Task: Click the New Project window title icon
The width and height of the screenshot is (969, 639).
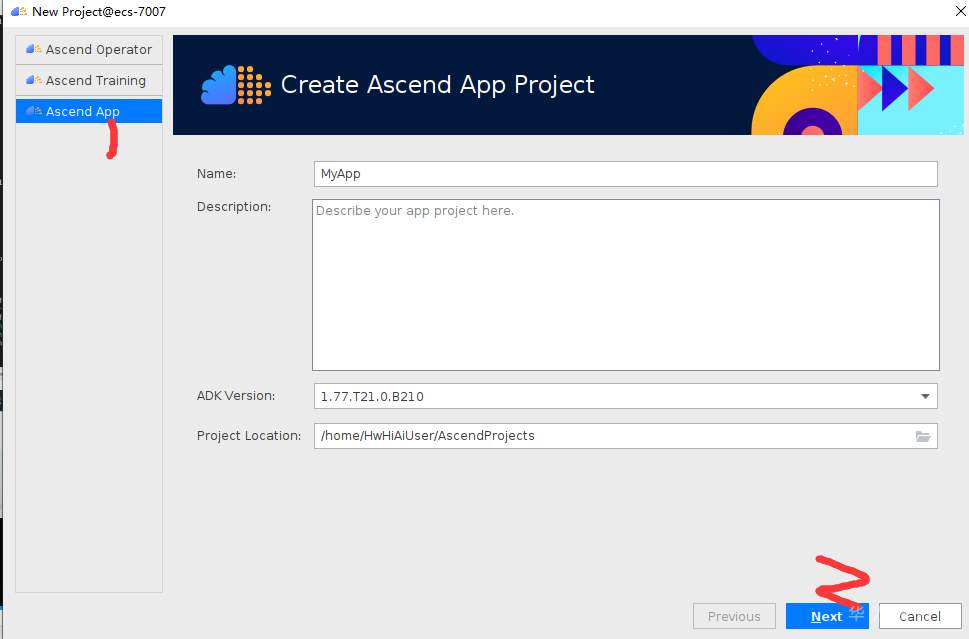Action: pyautogui.click(x=19, y=11)
